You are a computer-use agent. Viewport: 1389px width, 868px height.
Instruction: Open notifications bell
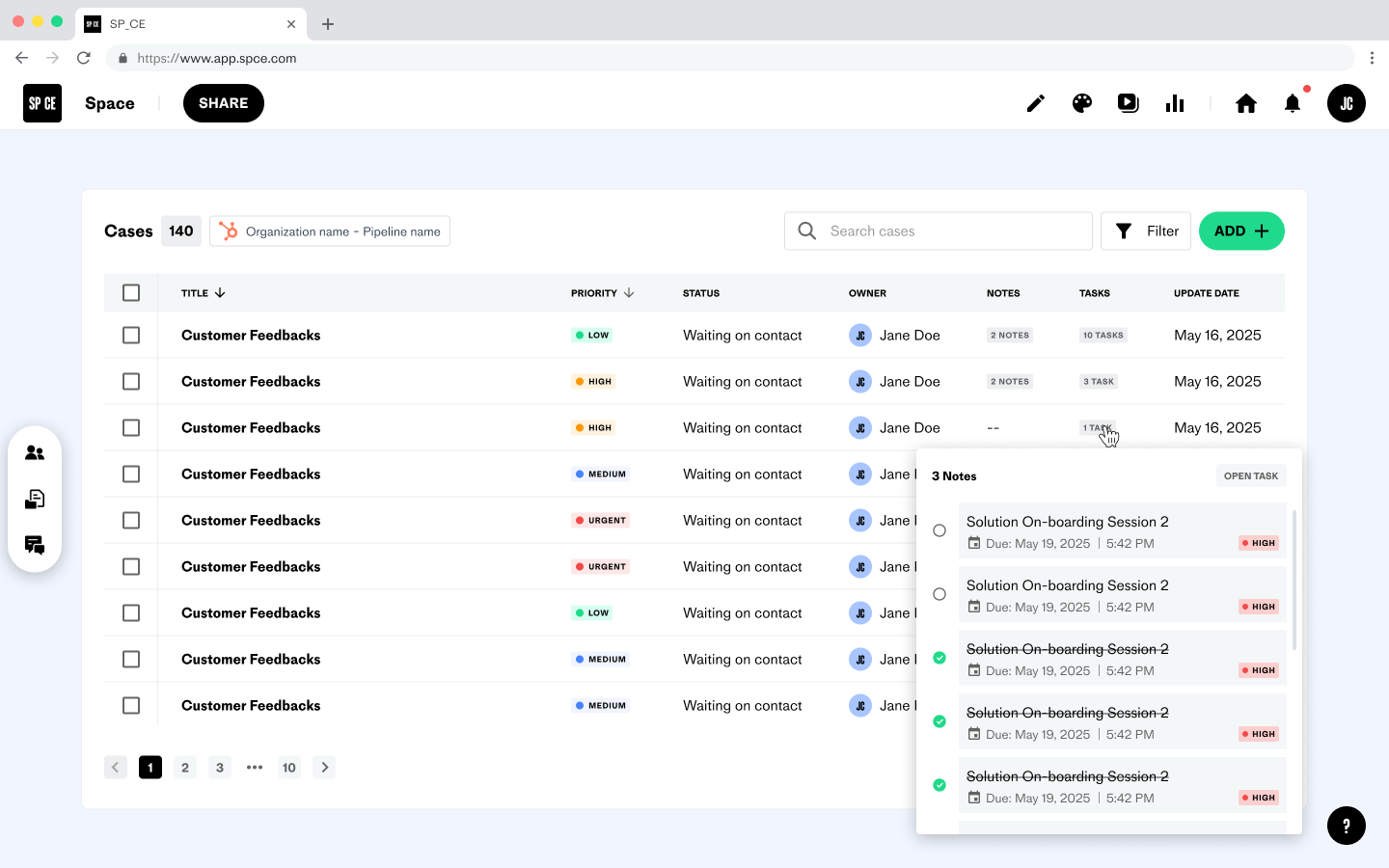tap(1293, 103)
